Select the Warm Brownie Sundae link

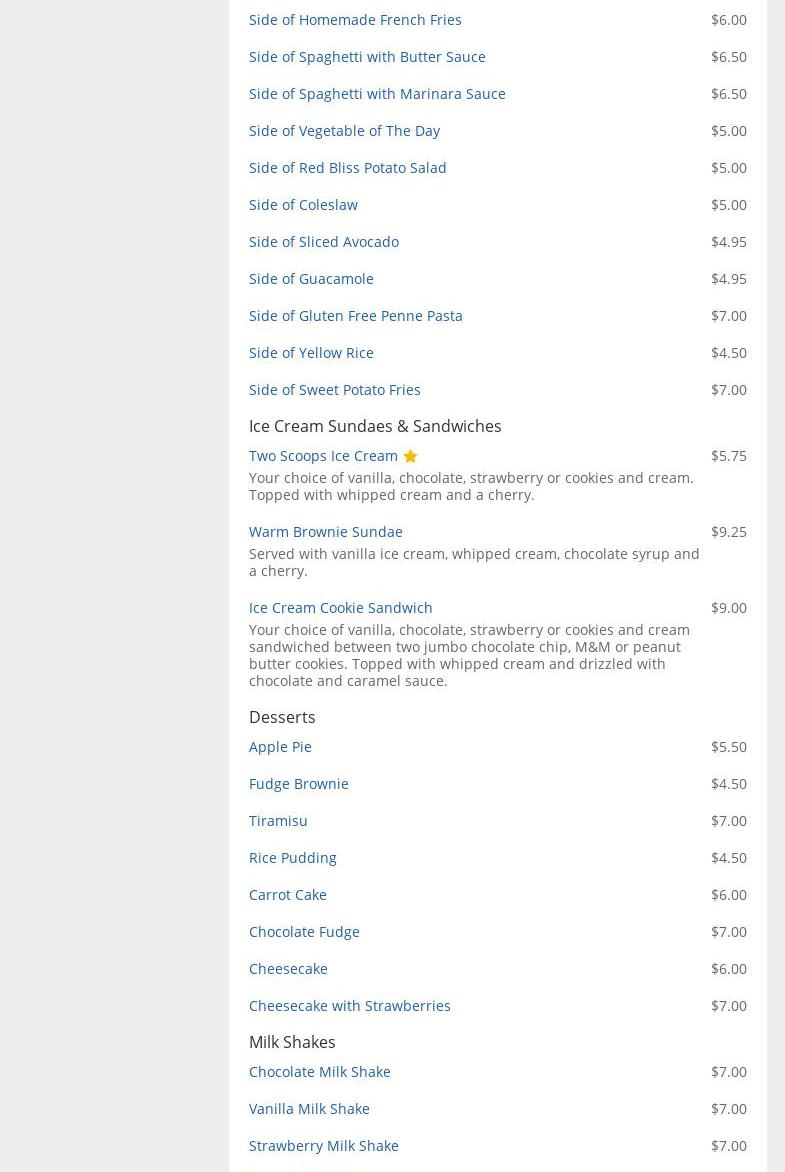pos(325,532)
